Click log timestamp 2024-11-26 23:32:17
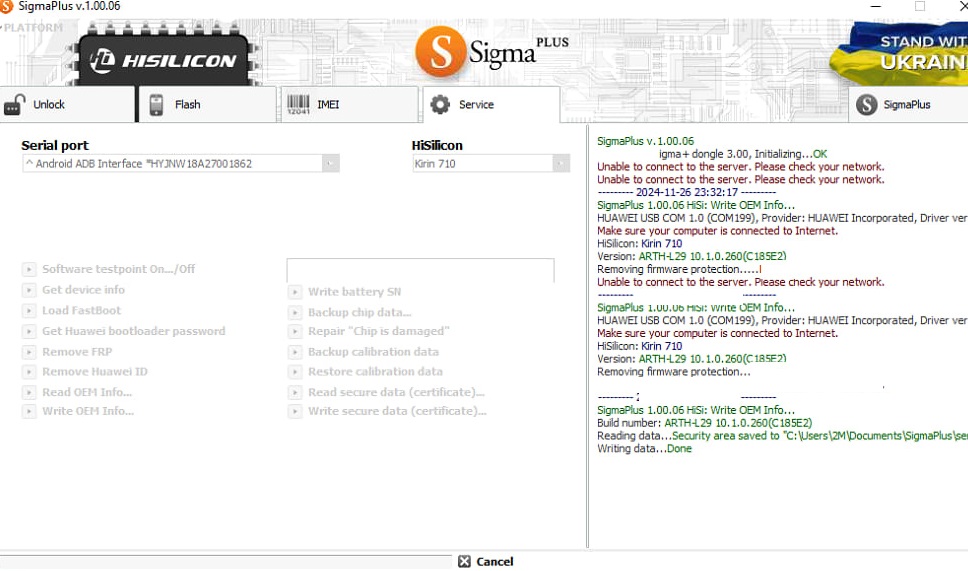Image resolution: width=968 pixels, height=571 pixels. tap(686, 192)
